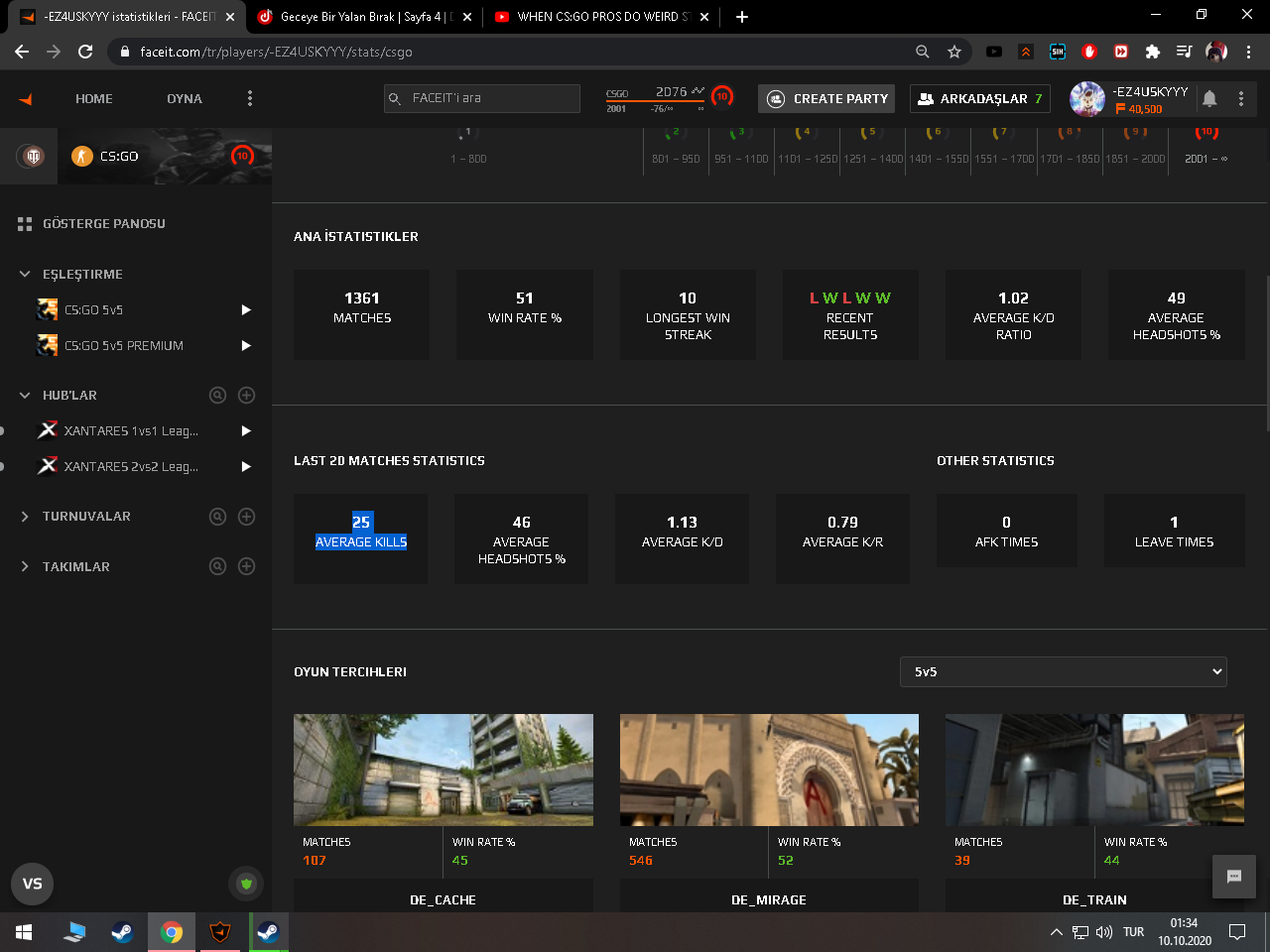Open the Chrome media controls icon

[1185, 52]
